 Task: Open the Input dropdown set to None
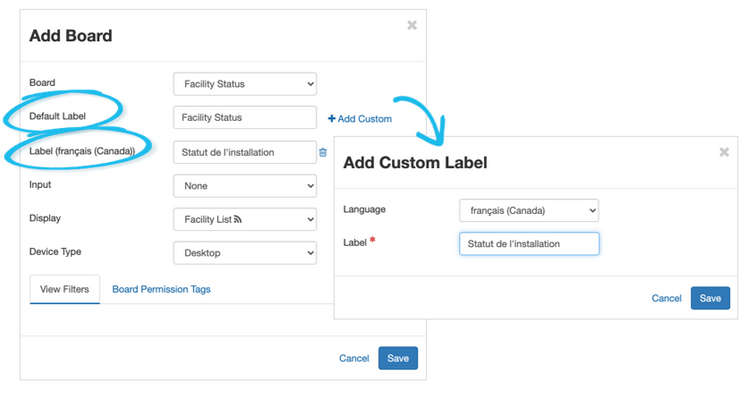(x=245, y=186)
